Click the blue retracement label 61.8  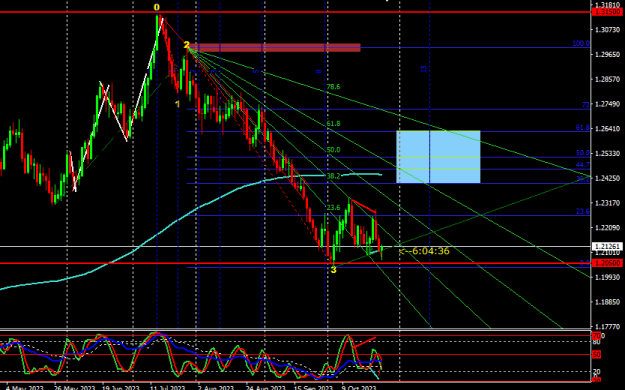(582, 128)
